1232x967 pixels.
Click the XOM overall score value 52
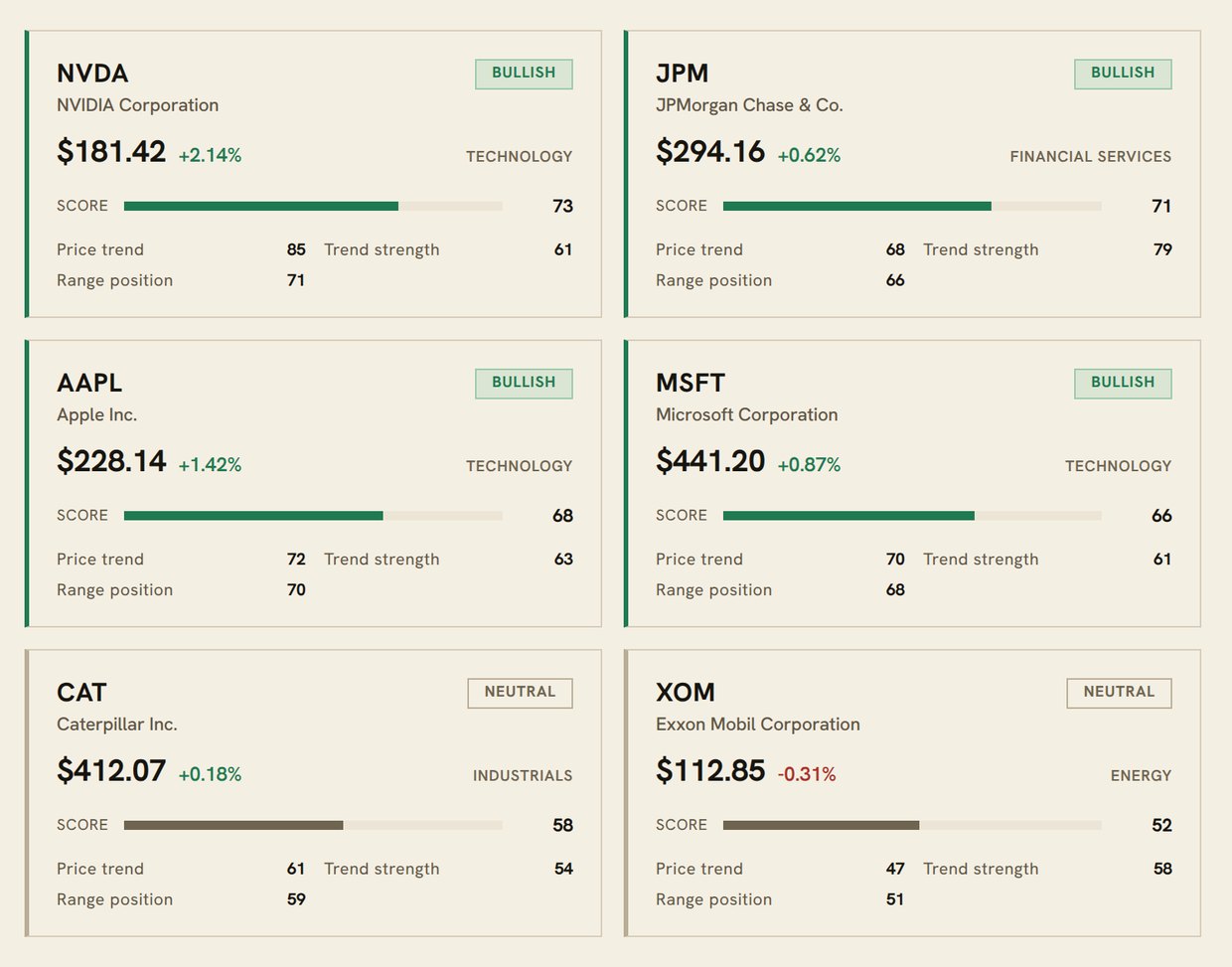tap(1161, 825)
